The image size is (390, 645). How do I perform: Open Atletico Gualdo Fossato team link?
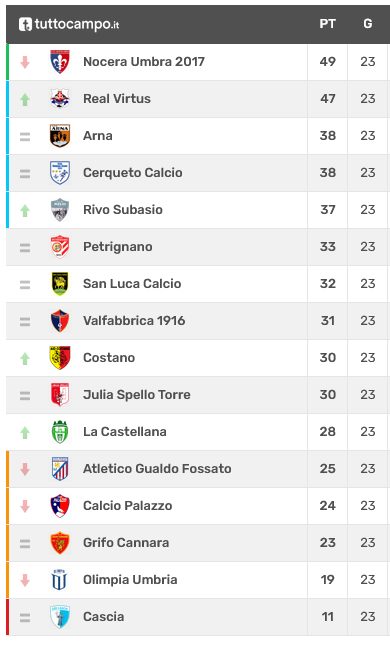(x=157, y=469)
